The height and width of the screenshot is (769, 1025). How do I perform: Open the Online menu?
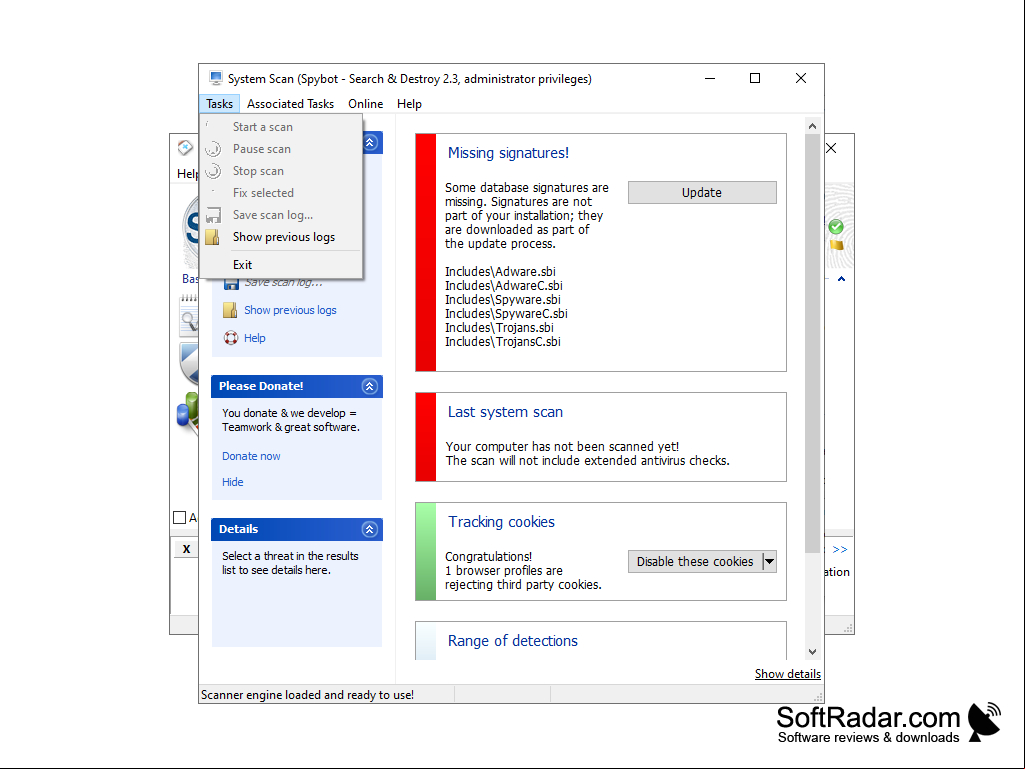365,103
